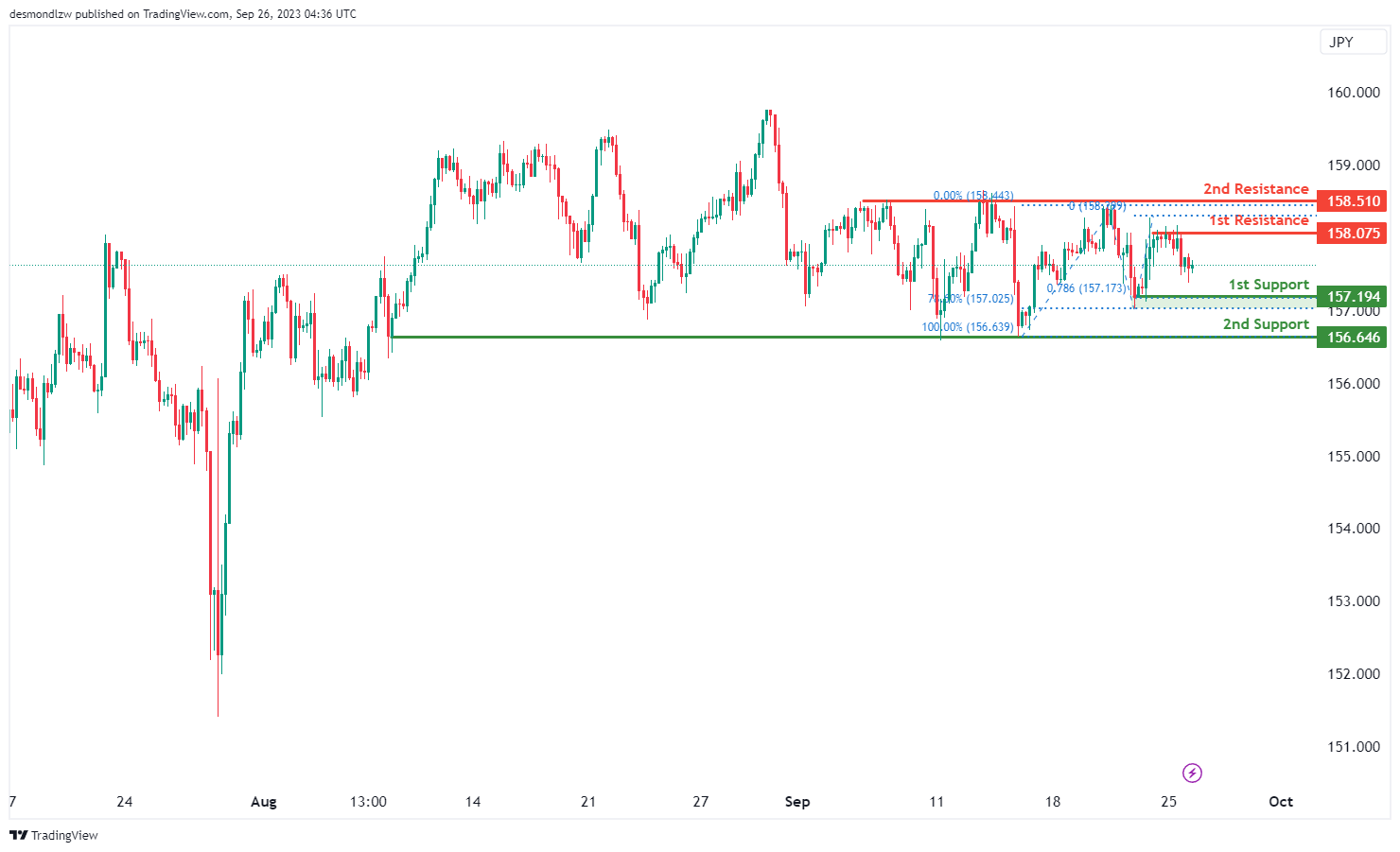Image resolution: width=1400 pixels, height=852 pixels.
Task: Select the 158.075 red price label
Action: [x=1352, y=234]
